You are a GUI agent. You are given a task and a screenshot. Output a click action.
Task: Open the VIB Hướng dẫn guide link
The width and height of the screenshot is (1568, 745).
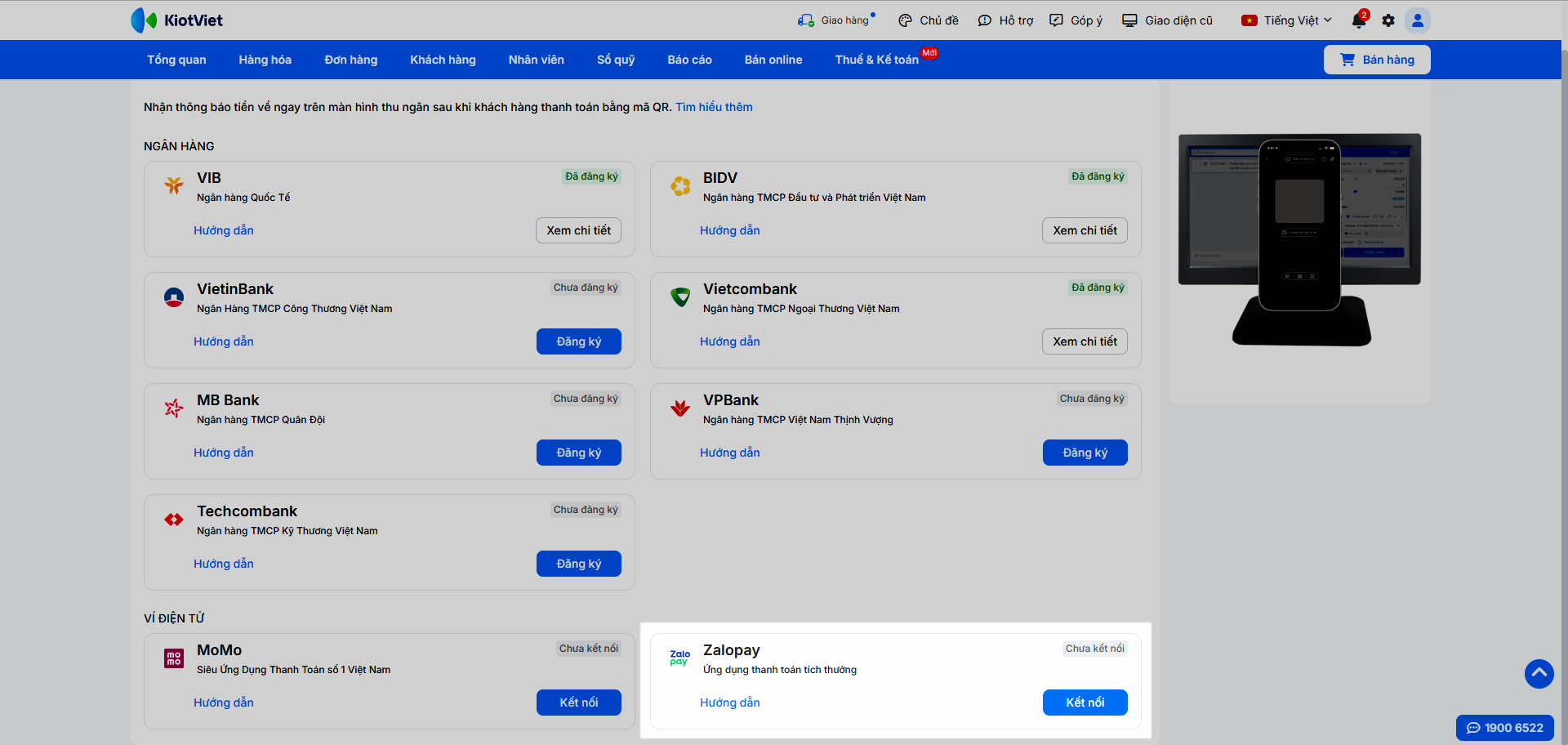tap(224, 230)
